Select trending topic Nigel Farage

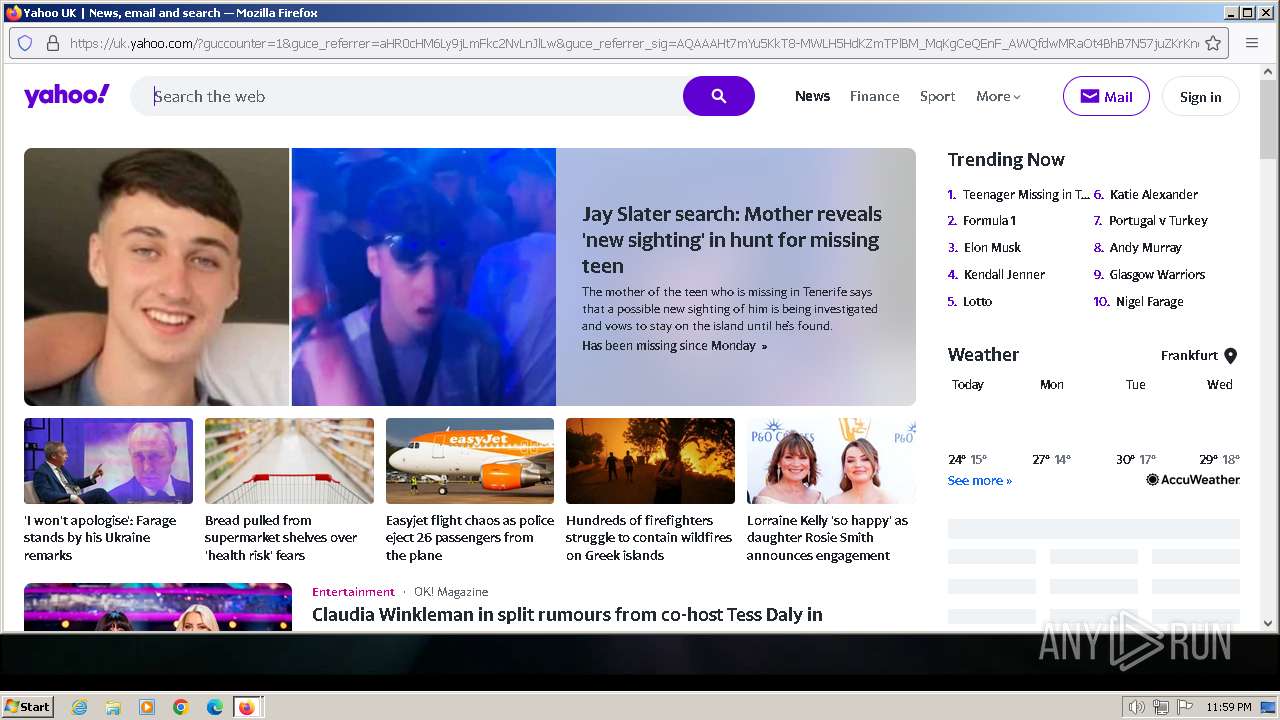1150,302
